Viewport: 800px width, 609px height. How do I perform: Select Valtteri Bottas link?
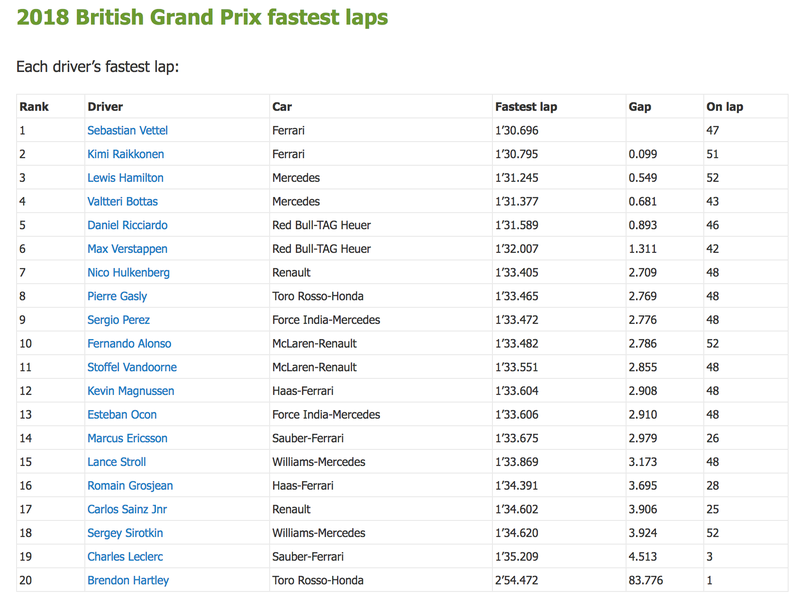pos(122,201)
